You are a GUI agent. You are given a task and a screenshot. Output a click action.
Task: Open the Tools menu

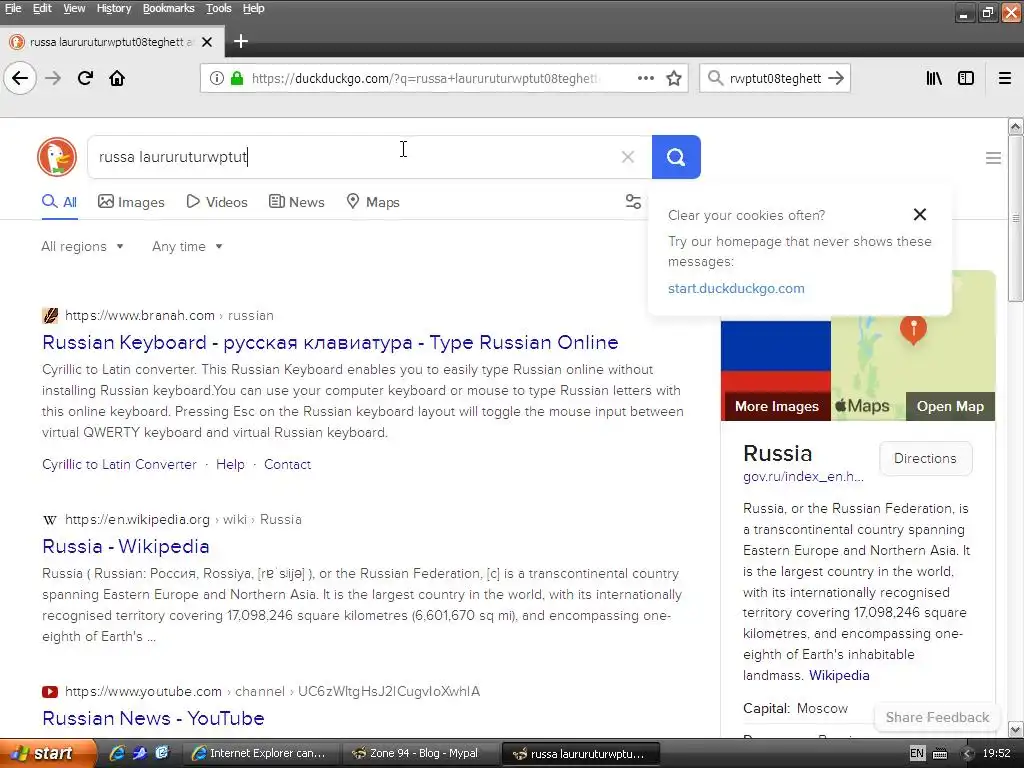coord(219,8)
